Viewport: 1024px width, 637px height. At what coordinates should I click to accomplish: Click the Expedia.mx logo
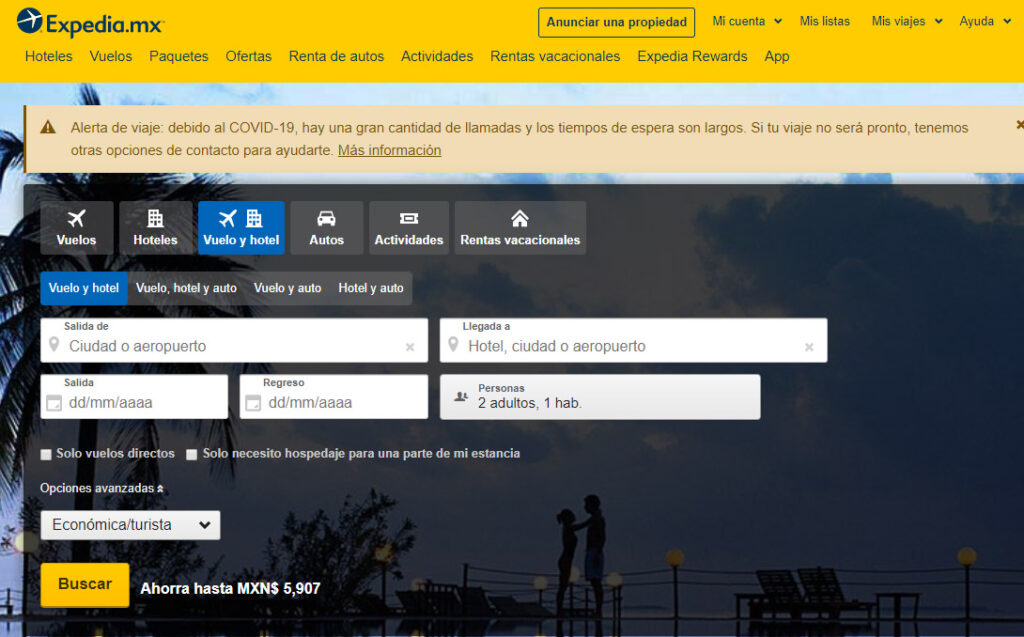[x=90, y=22]
